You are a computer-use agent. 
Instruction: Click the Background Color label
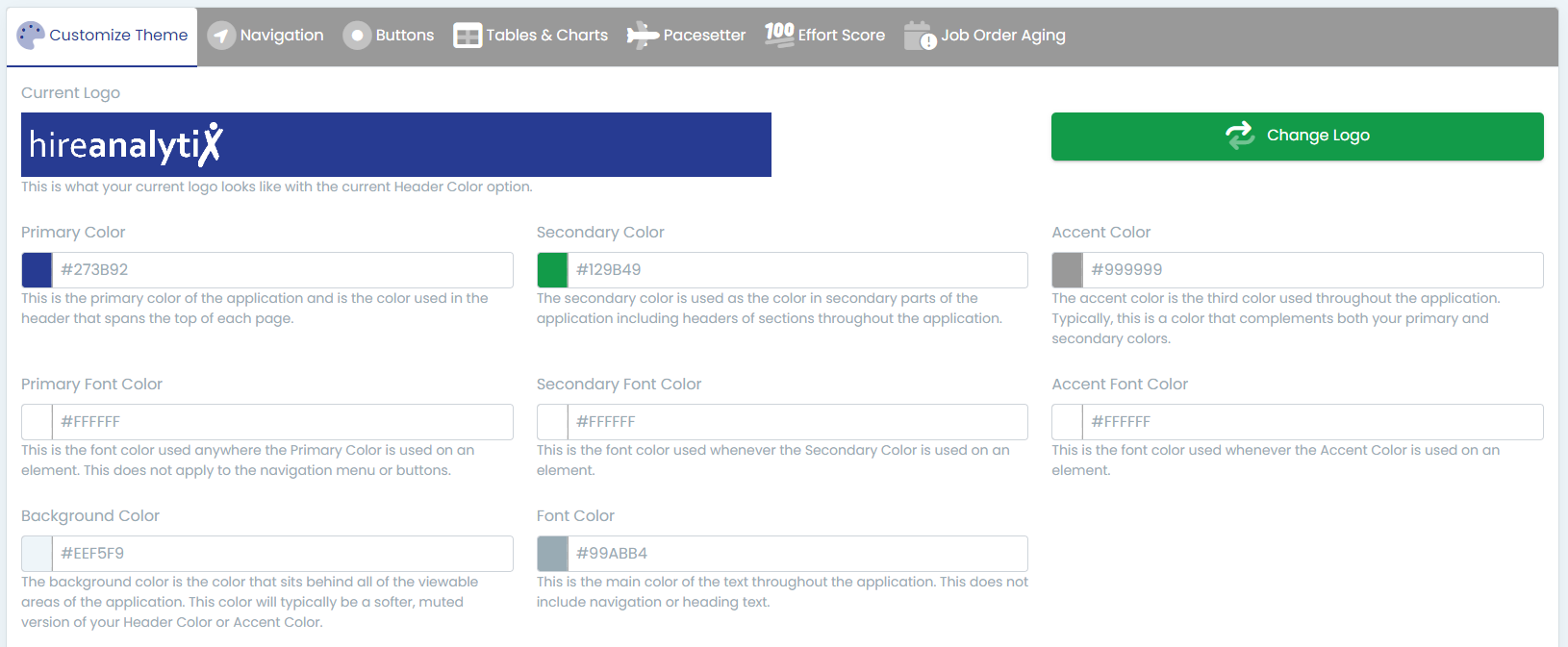(x=90, y=516)
